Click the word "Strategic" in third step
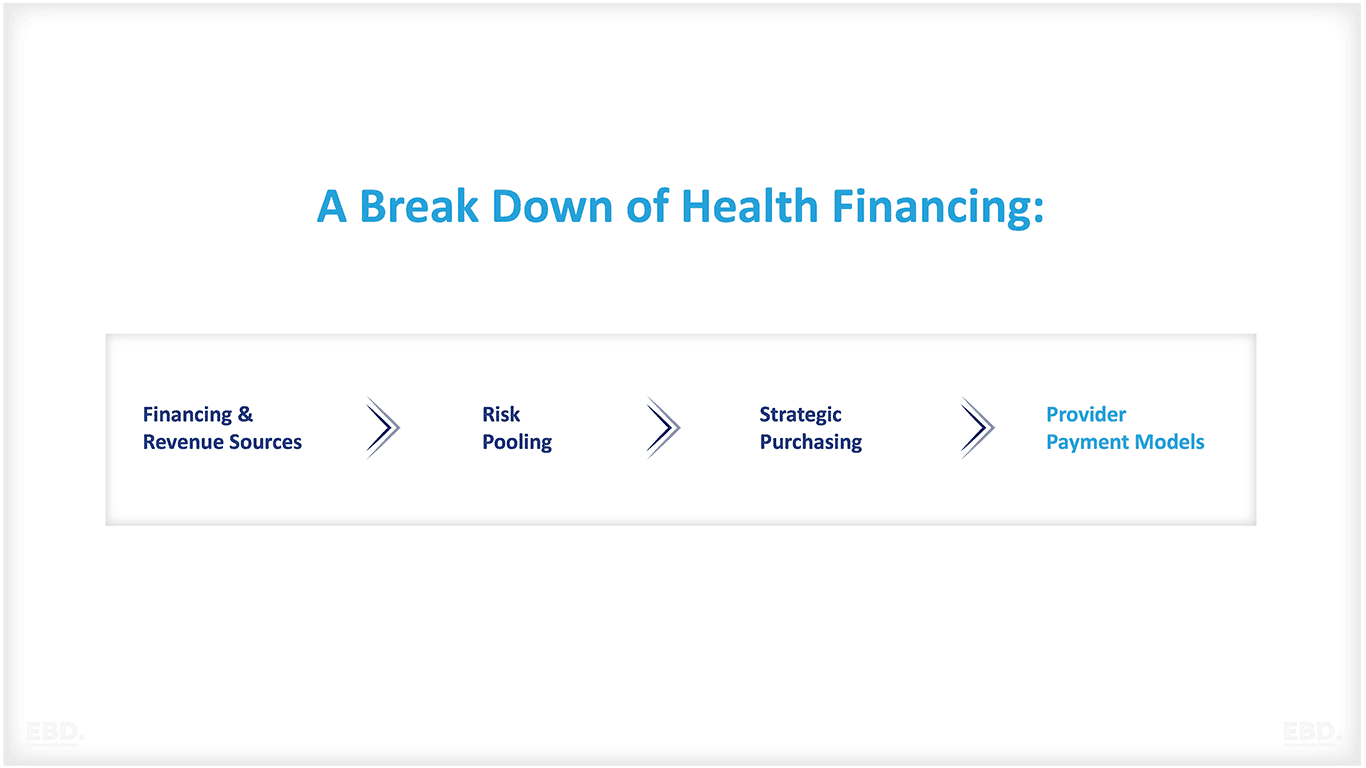The width and height of the screenshot is (1366, 768). 800,414
